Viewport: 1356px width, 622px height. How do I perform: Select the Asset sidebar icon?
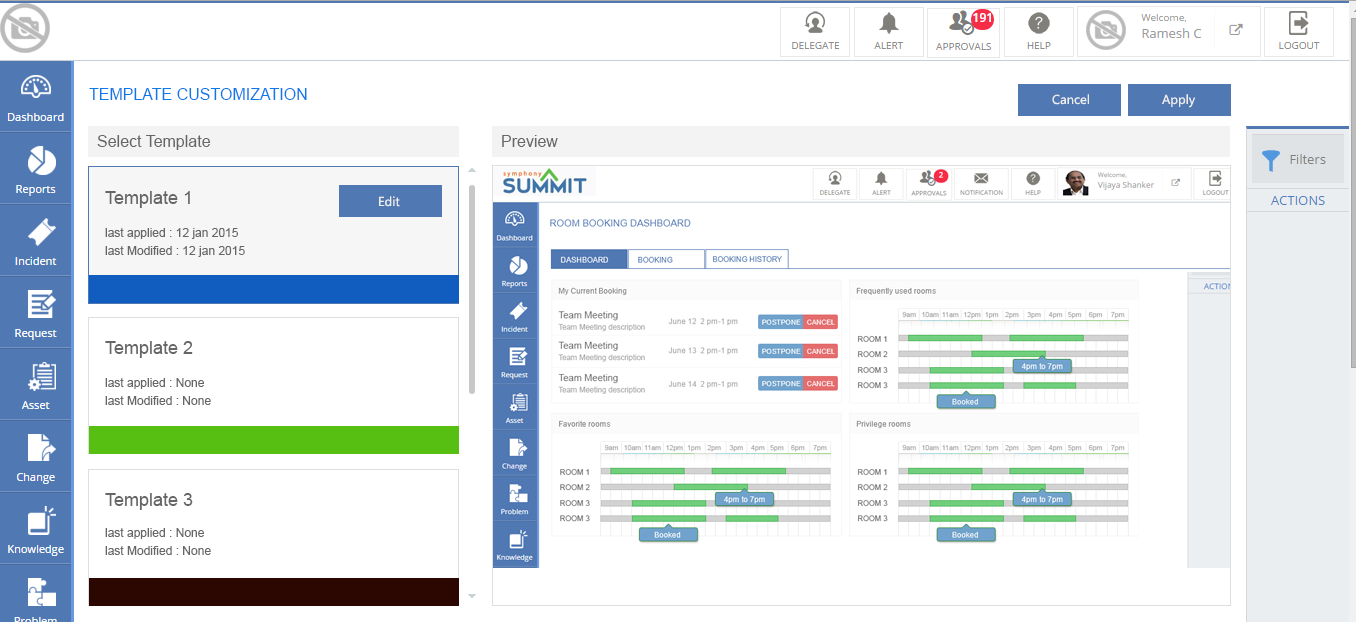36,386
